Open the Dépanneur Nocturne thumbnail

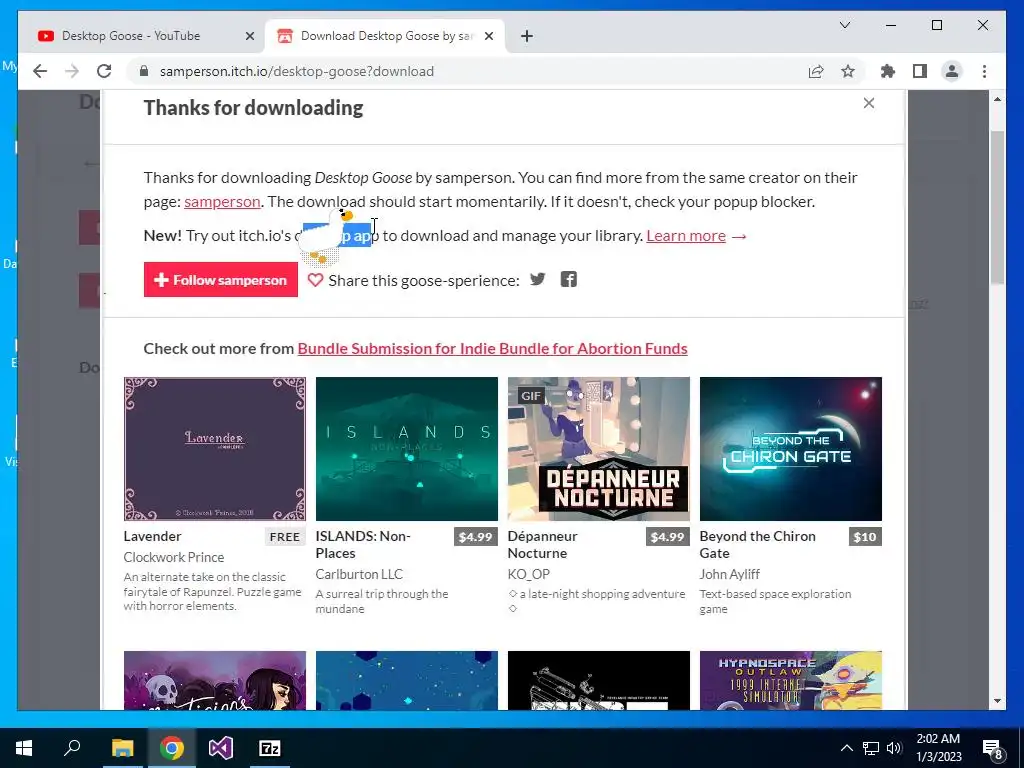tap(599, 449)
